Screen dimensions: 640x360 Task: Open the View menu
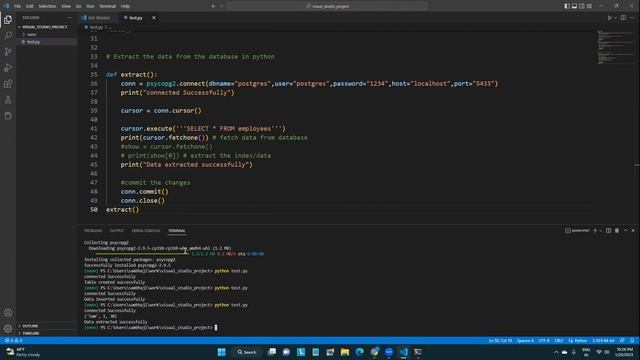[66, 6]
